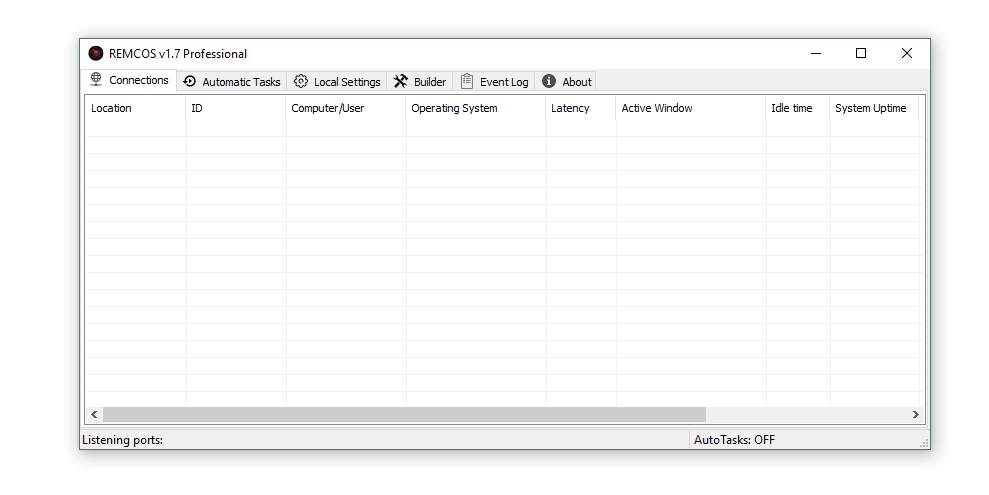This screenshot has width=989, height=495.
Task: Click the REMCOS logo in title bar
Action: [96, 54]
